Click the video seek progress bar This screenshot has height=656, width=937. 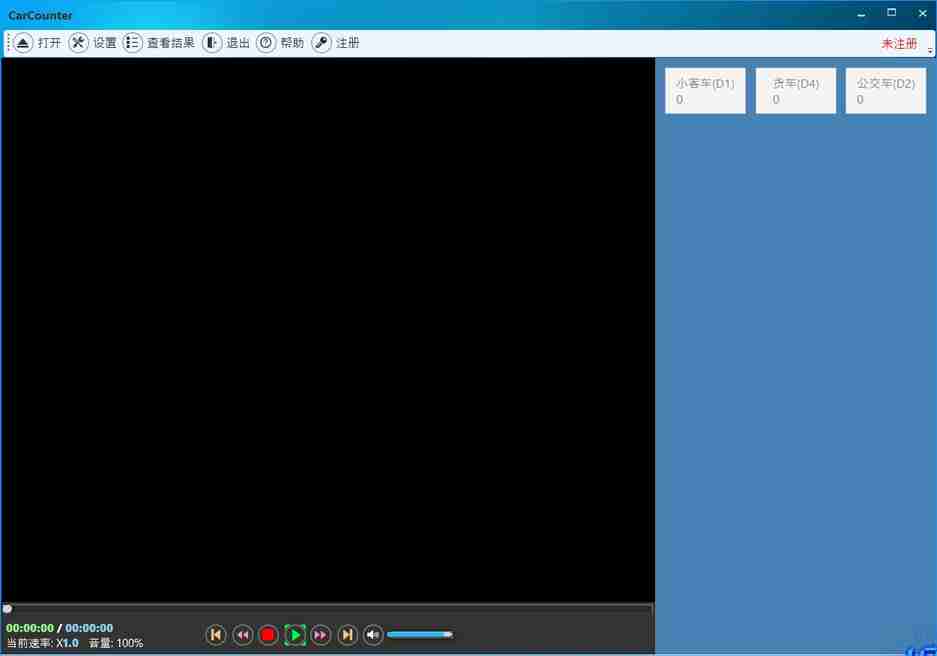328,608
